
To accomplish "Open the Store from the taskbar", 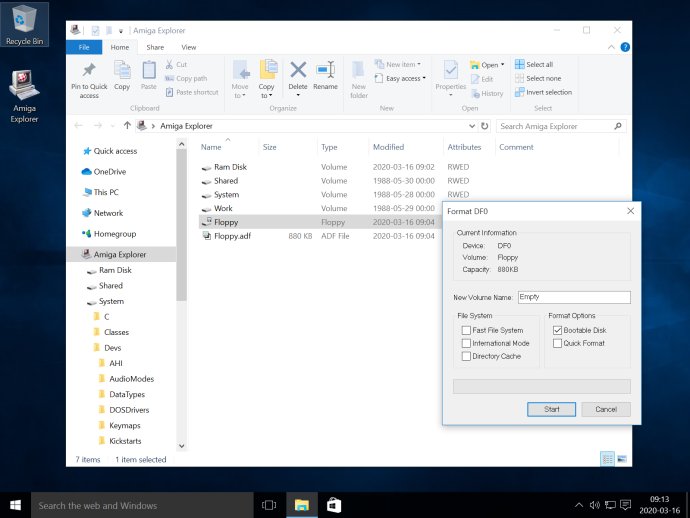I will (x=334, y=505).
